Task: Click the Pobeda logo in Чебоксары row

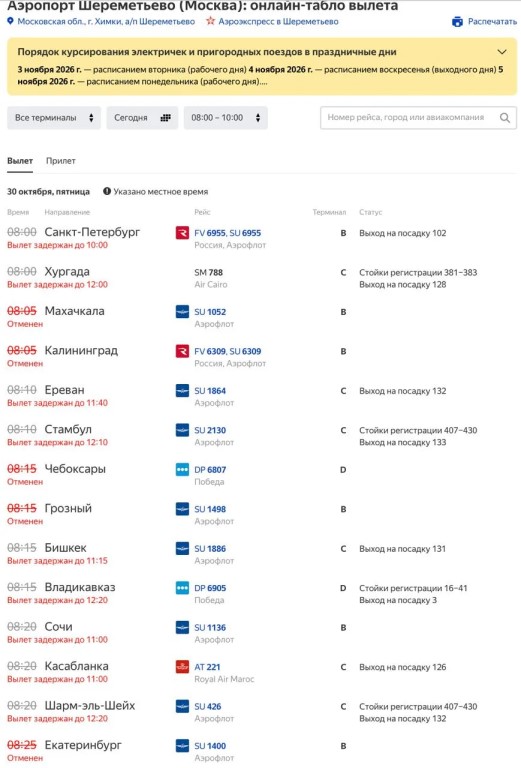Action: click(x=182, y=469)
